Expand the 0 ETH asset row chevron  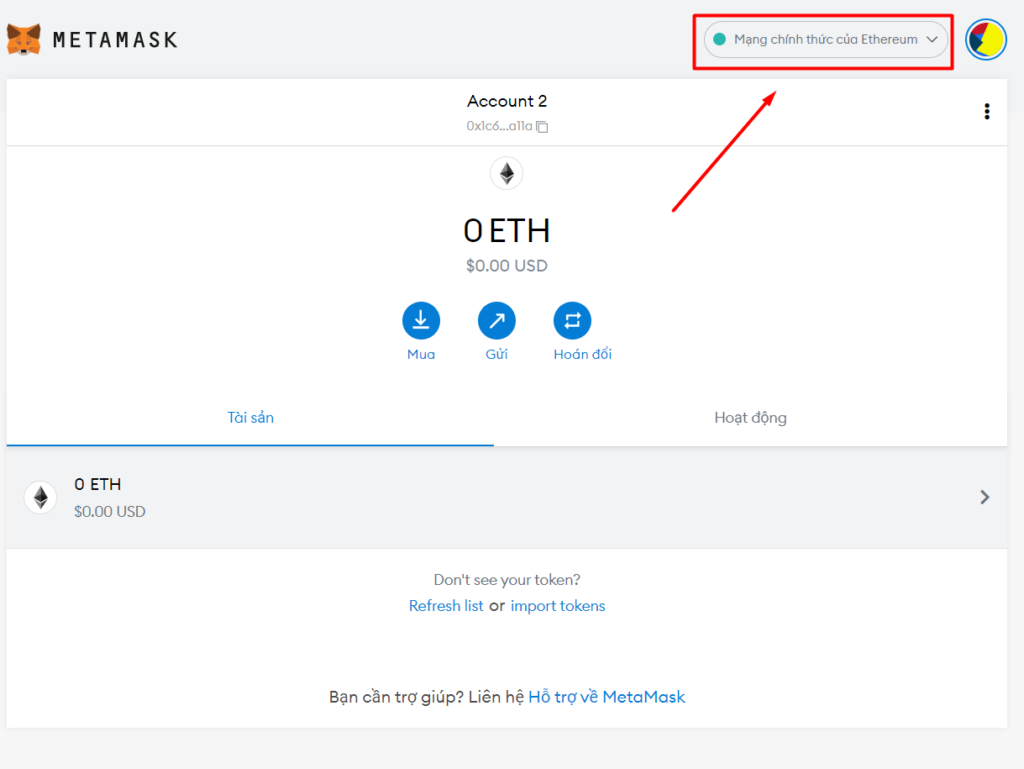[984, 497]
